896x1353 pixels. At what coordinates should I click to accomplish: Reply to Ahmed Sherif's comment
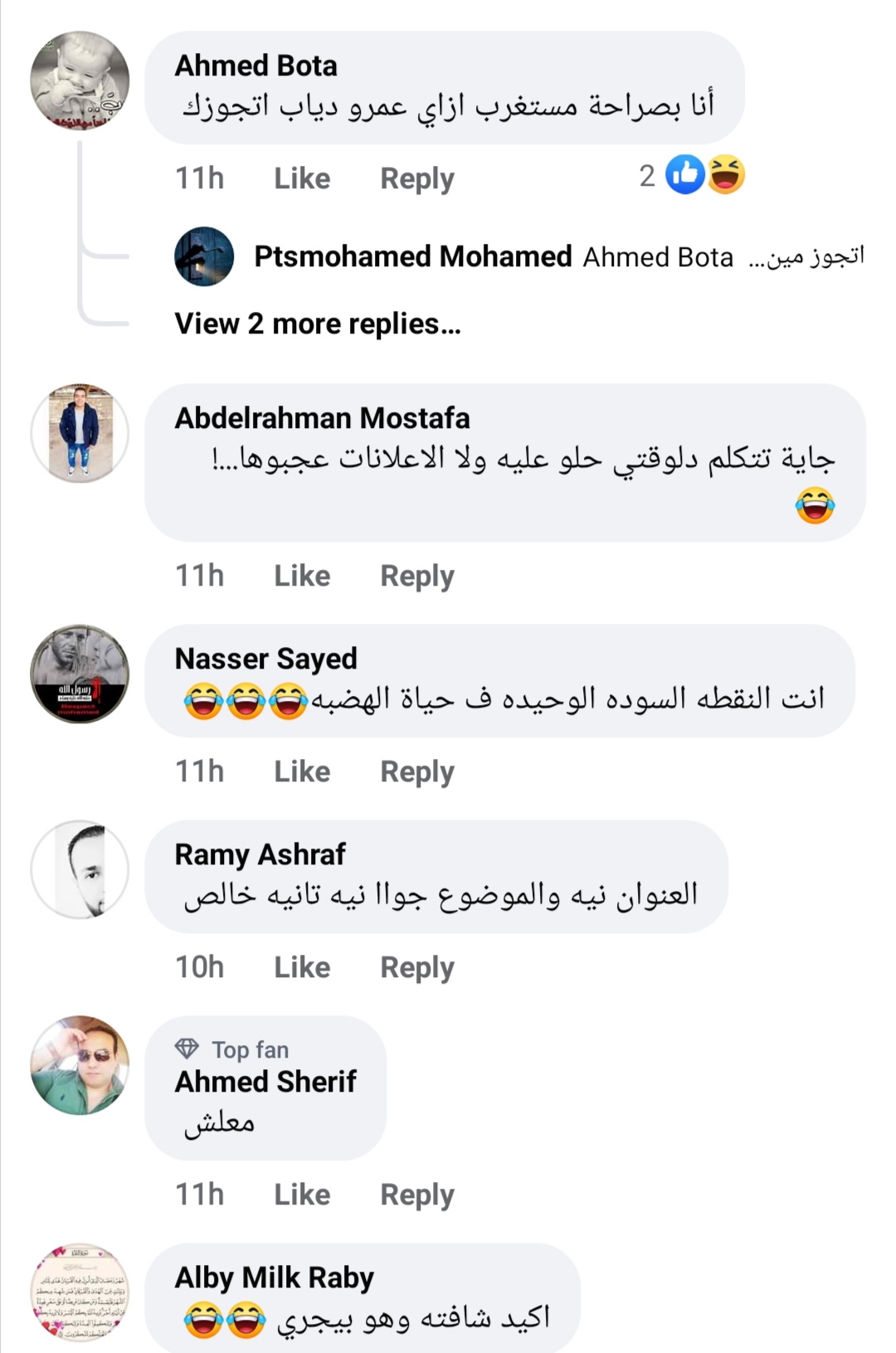click(416, 1195)
